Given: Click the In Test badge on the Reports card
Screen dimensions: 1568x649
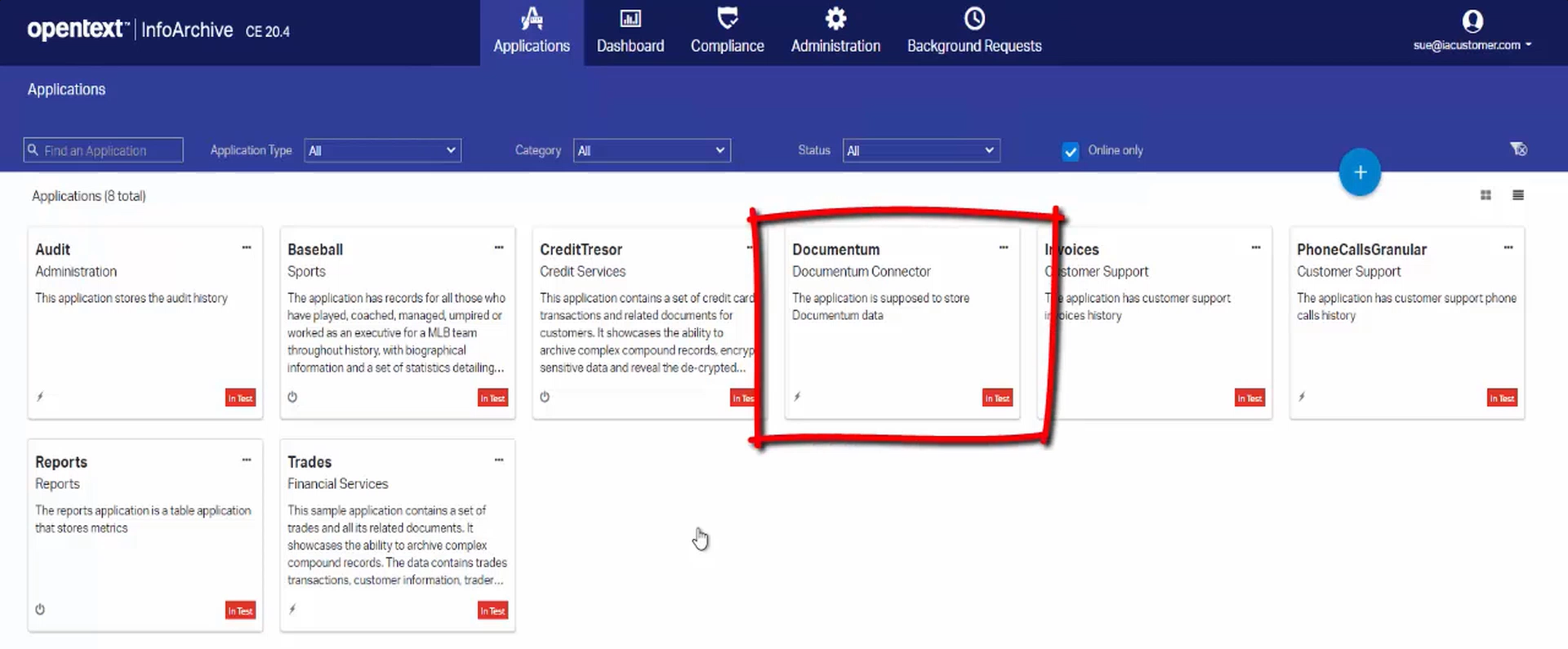Looking at the screenshot, I should point(240,610).
